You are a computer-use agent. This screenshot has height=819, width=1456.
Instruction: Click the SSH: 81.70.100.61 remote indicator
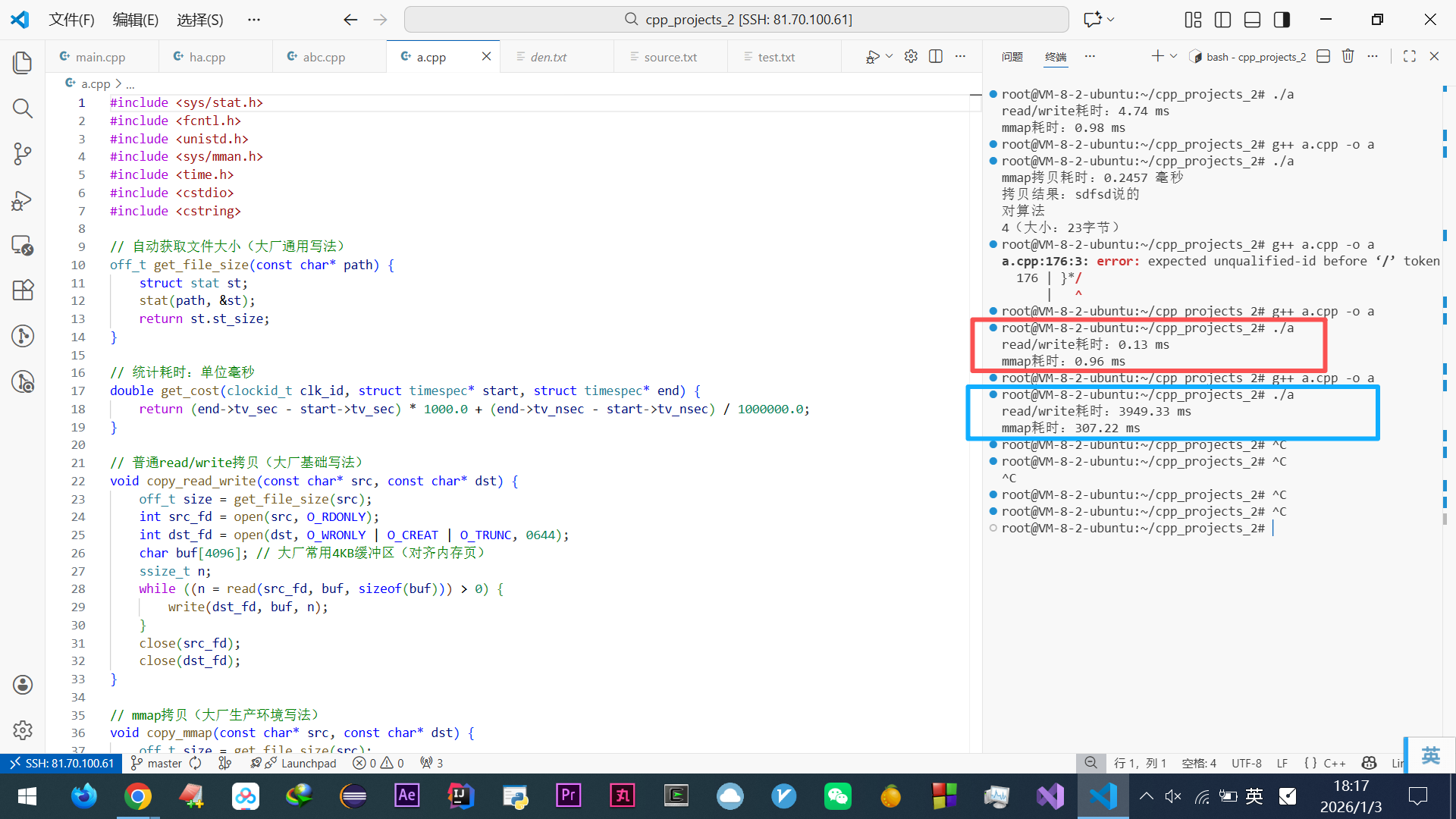pyautogui.click(x=61, y=764)
